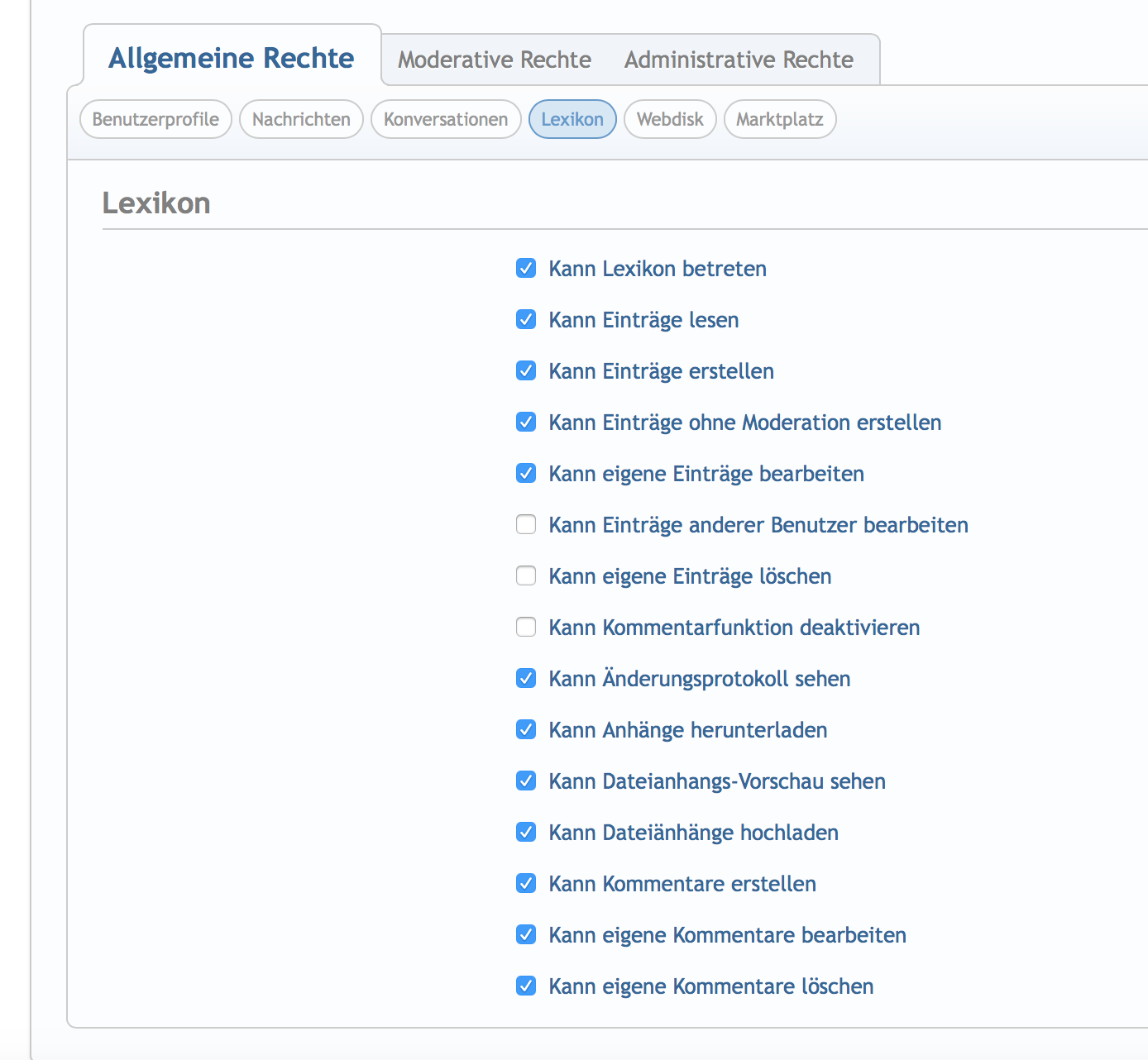Click the Kann Anhänge herunterladen label
This screenshot has height=1060, width=1148.
point(687,730)
